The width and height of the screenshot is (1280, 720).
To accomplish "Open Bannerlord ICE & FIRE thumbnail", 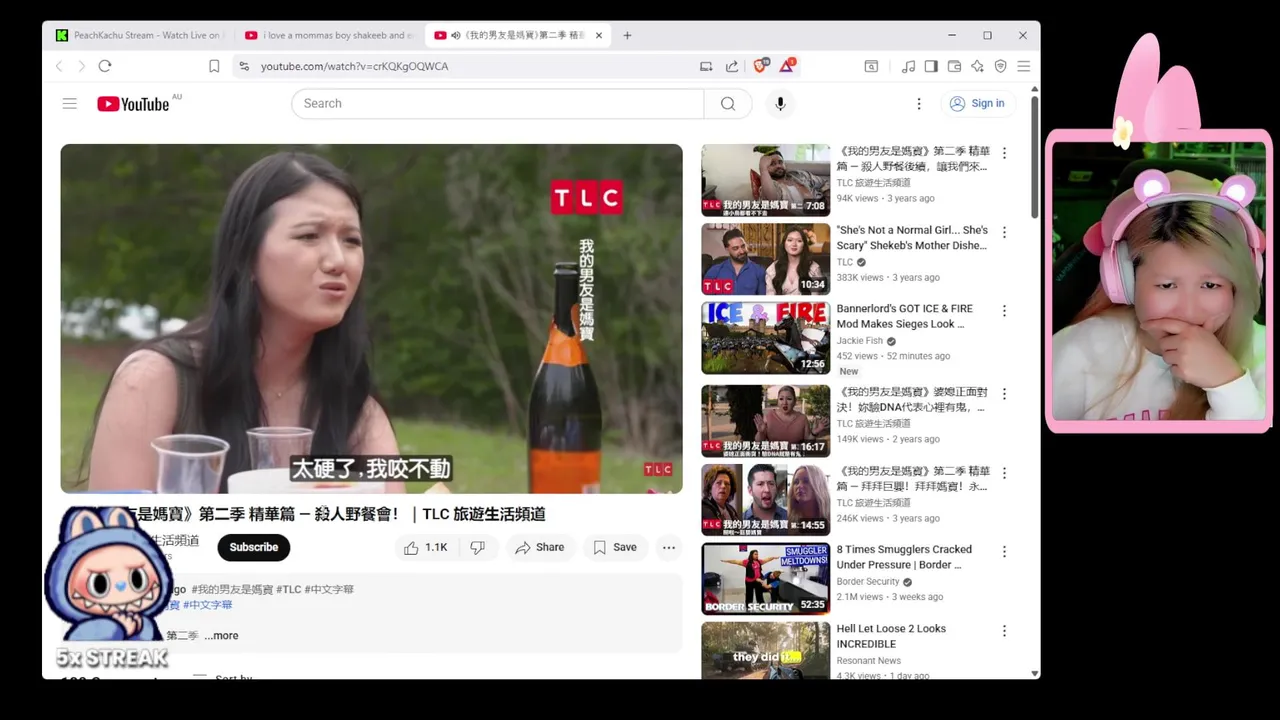I will point(766,338).
